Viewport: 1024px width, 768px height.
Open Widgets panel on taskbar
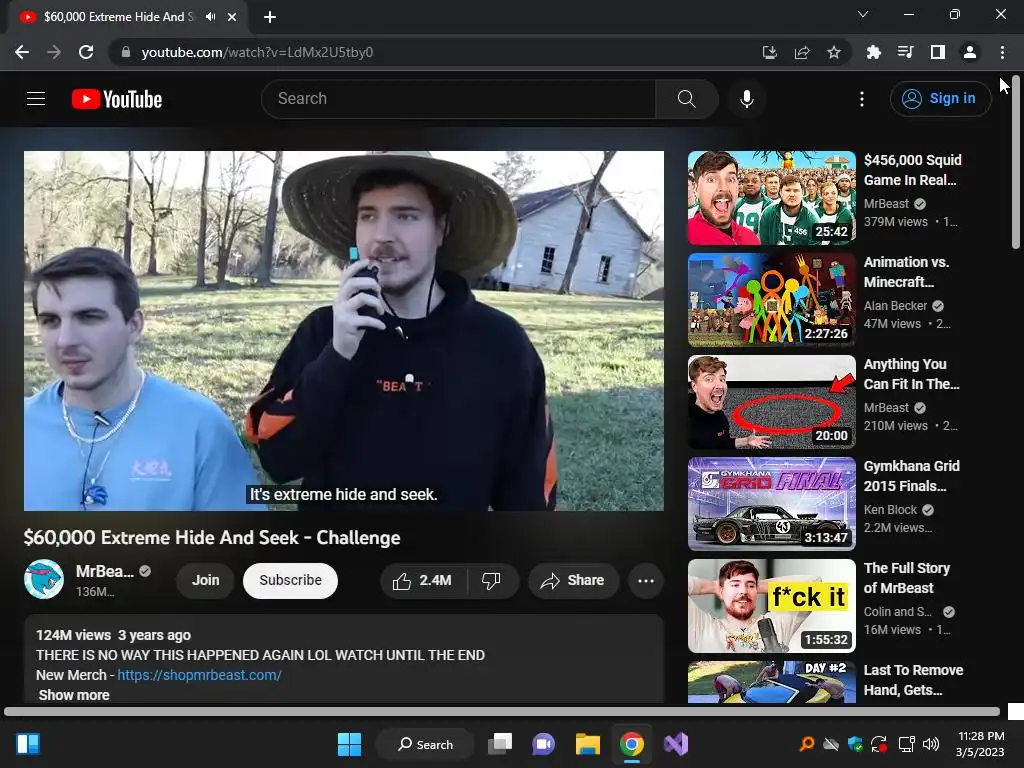[28, 744]
